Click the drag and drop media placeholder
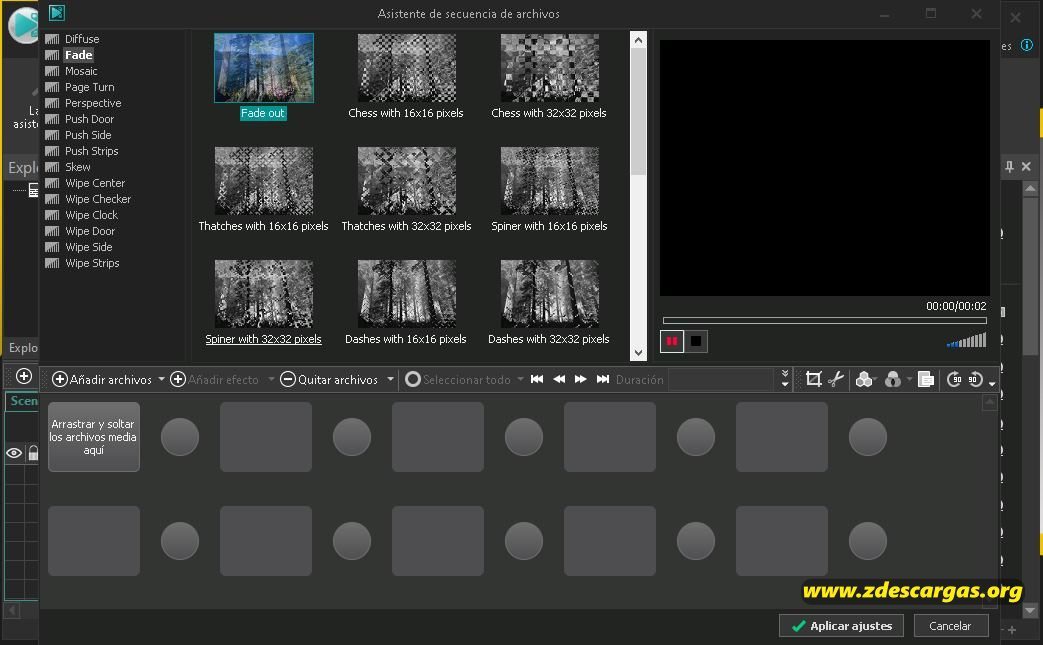This screenshot has width=1043, height=645. click(94, 437)
